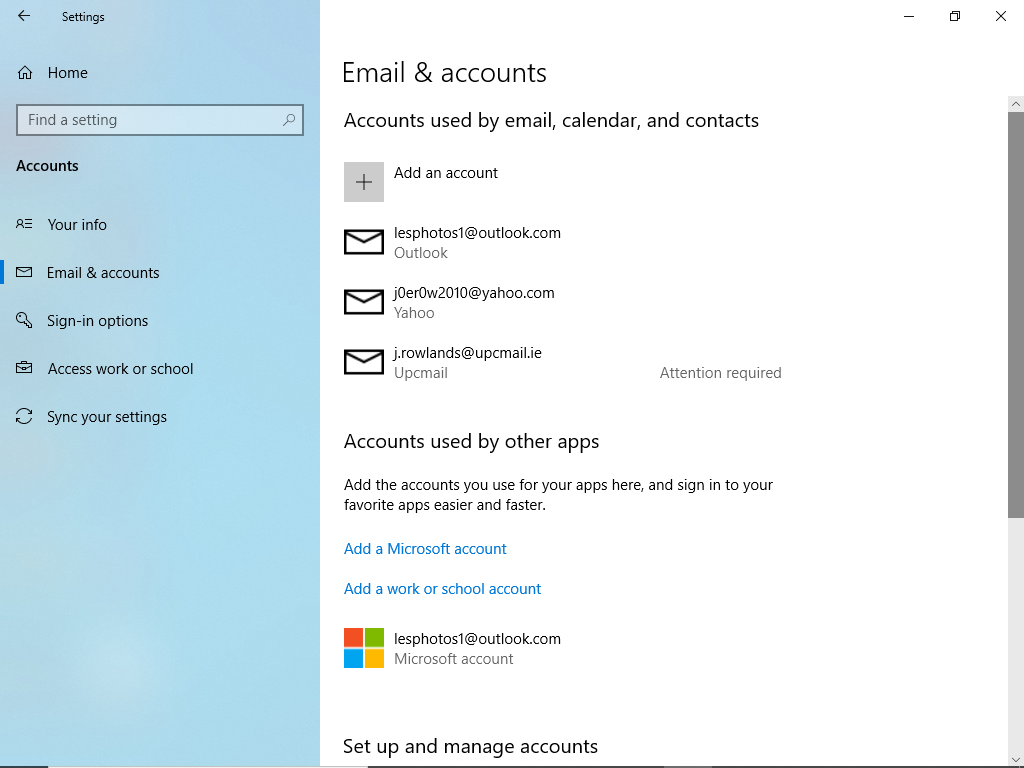Click the back arrow in Settings

24,16
